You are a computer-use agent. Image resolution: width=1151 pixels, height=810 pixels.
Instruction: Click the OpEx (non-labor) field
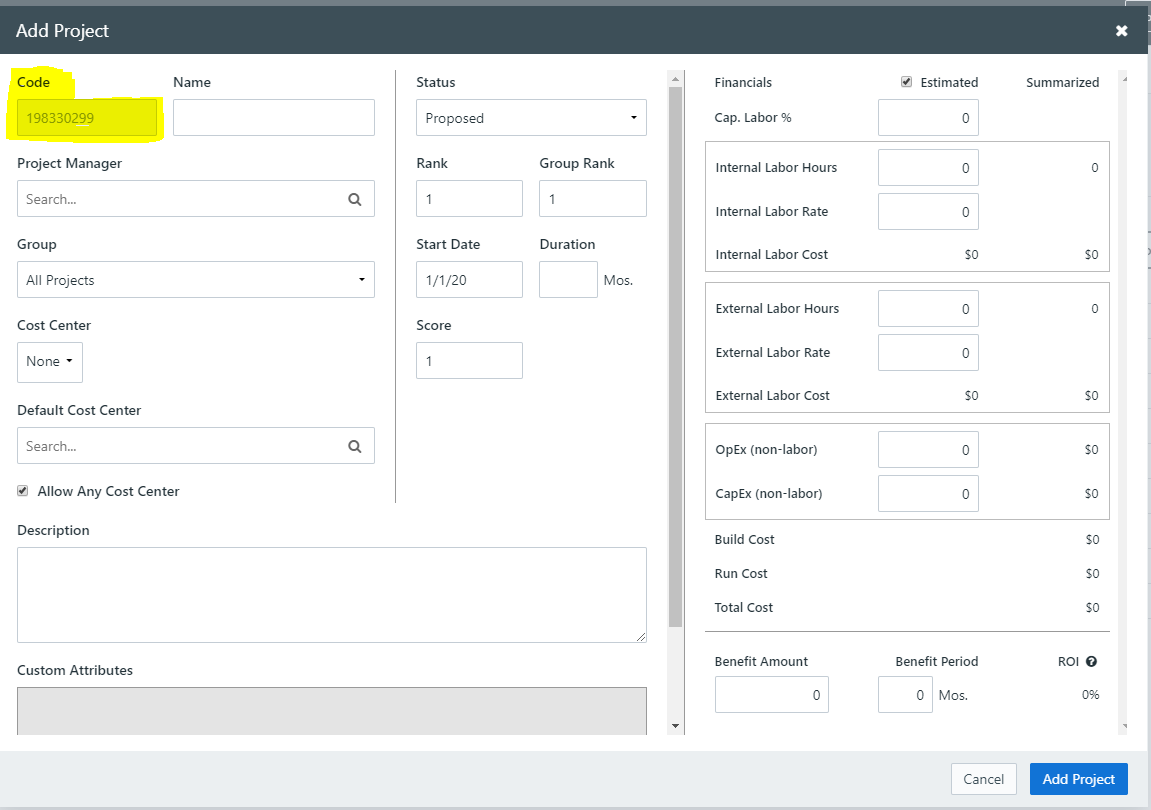point(928,449)
